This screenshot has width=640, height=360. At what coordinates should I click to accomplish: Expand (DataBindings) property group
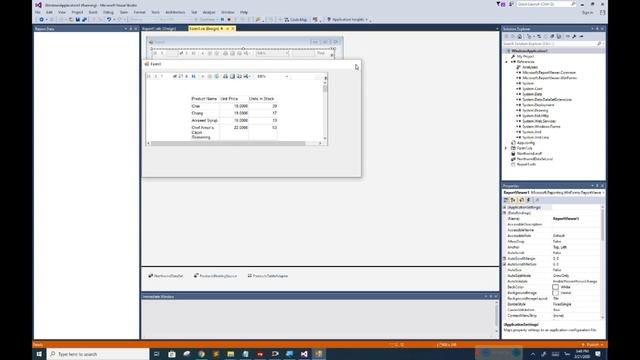point(505,213)
